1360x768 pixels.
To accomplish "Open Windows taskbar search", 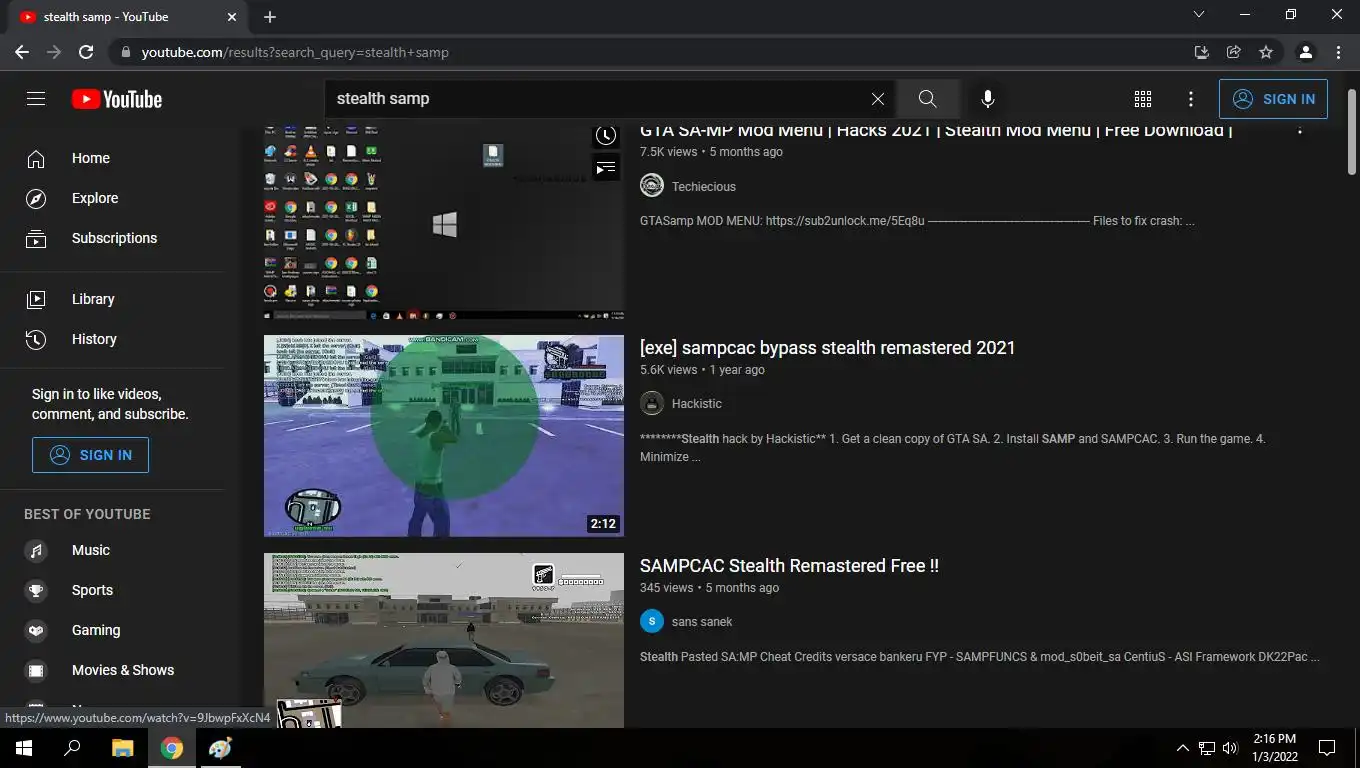I will [72, 748].
